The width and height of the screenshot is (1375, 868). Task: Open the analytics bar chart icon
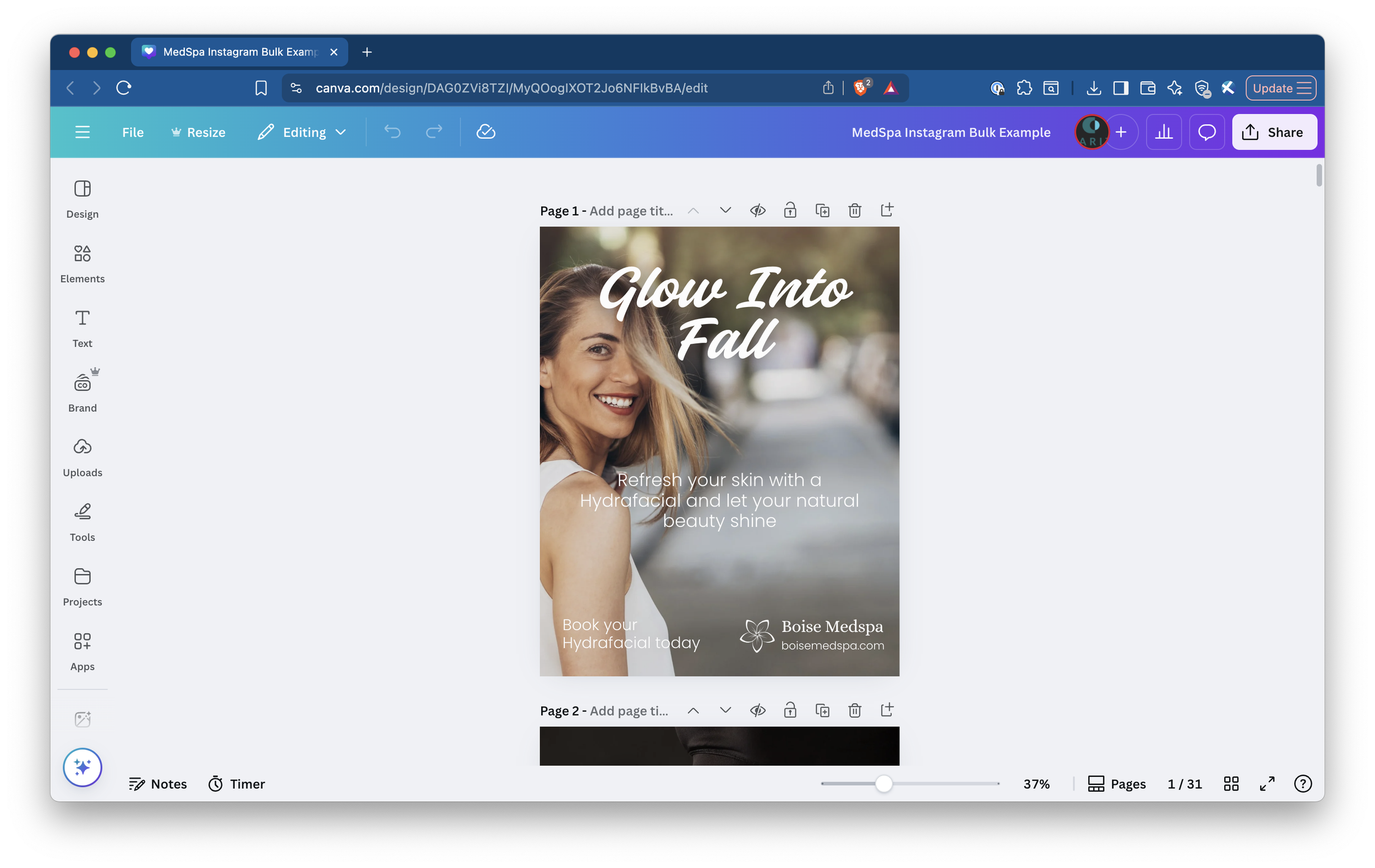click(x=1163, y=132)
